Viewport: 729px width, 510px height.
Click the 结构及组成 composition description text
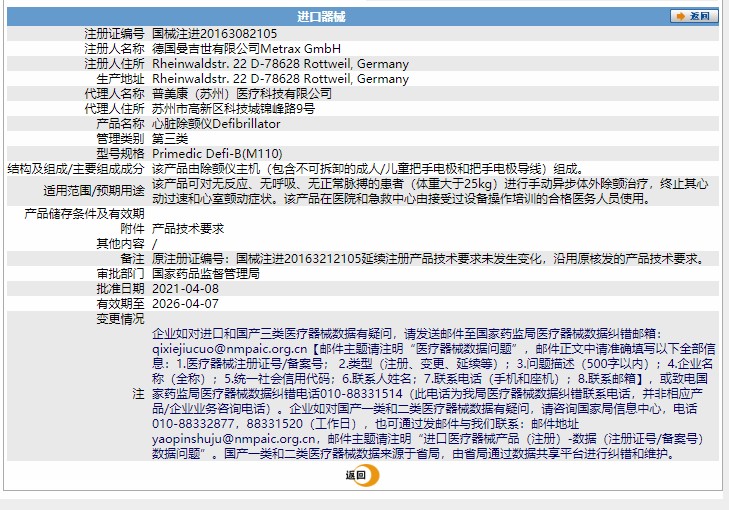tap(368, 169)
